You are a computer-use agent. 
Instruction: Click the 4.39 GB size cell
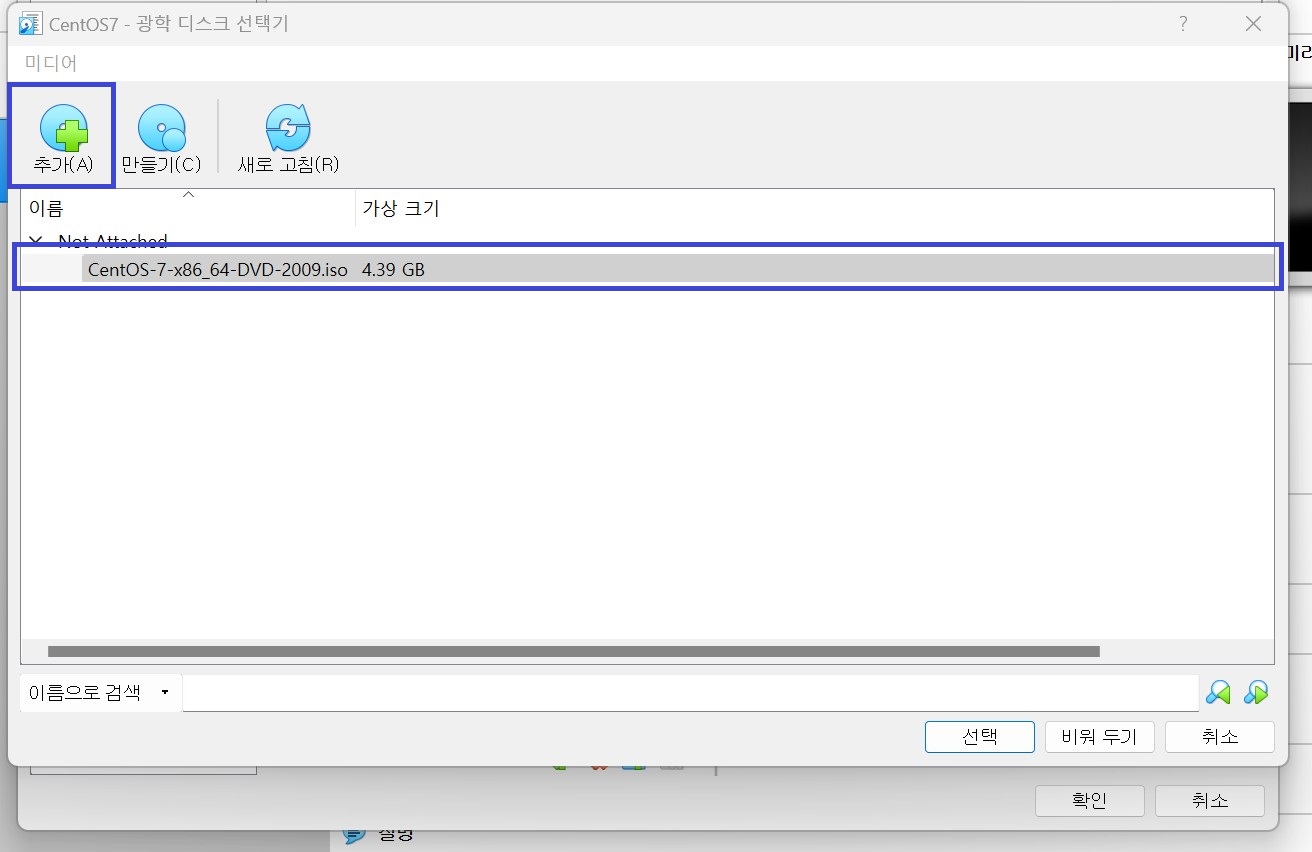tap(393, 269)
